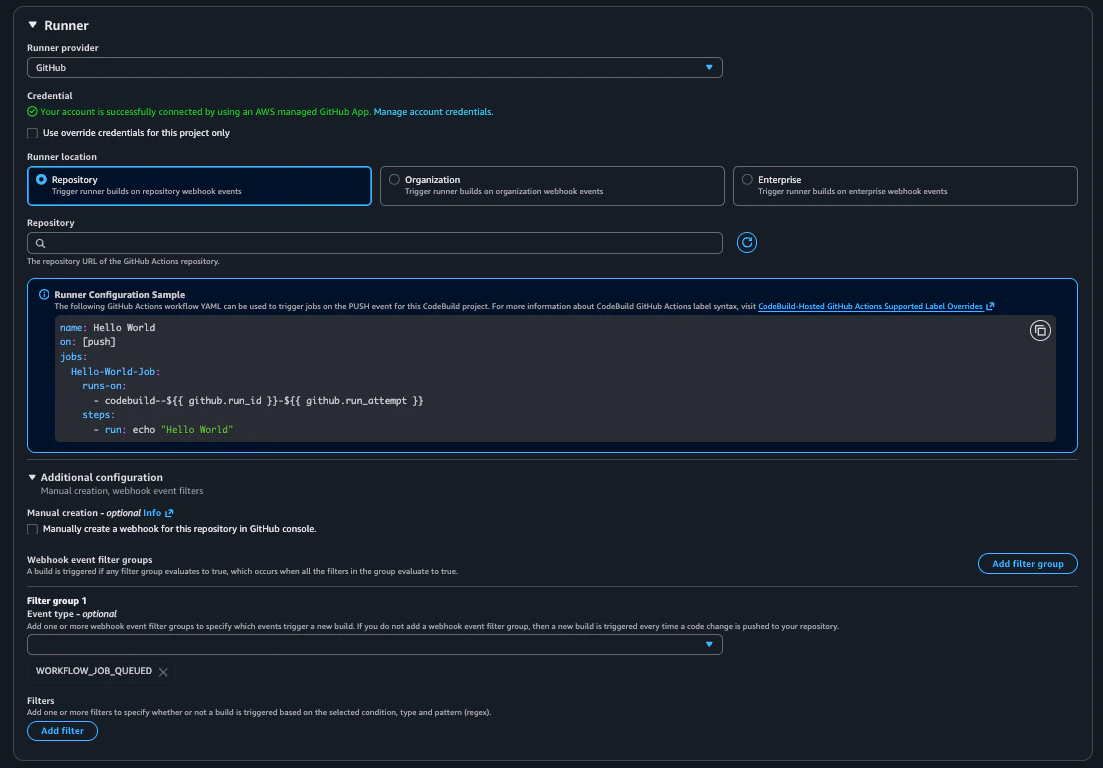Click the info icon beside Runner Configuration Sample
This screenshot has width=1103, height=768.
coord(44,295)
